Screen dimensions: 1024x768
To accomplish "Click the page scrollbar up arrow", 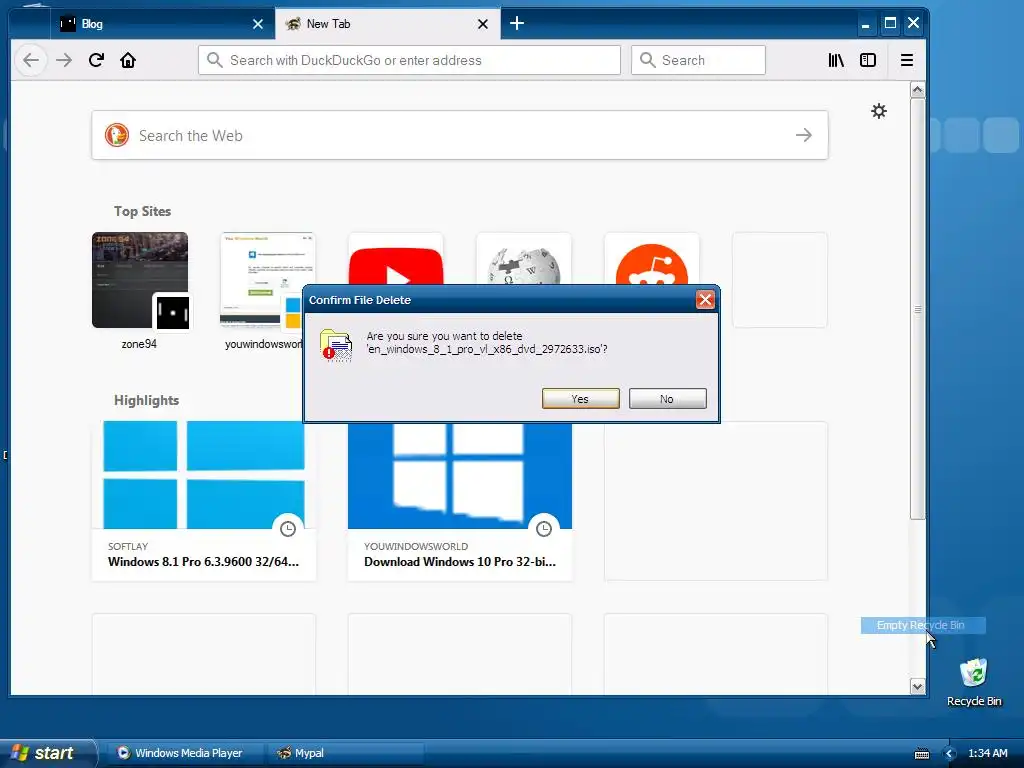I will click(x=918, y=89).
